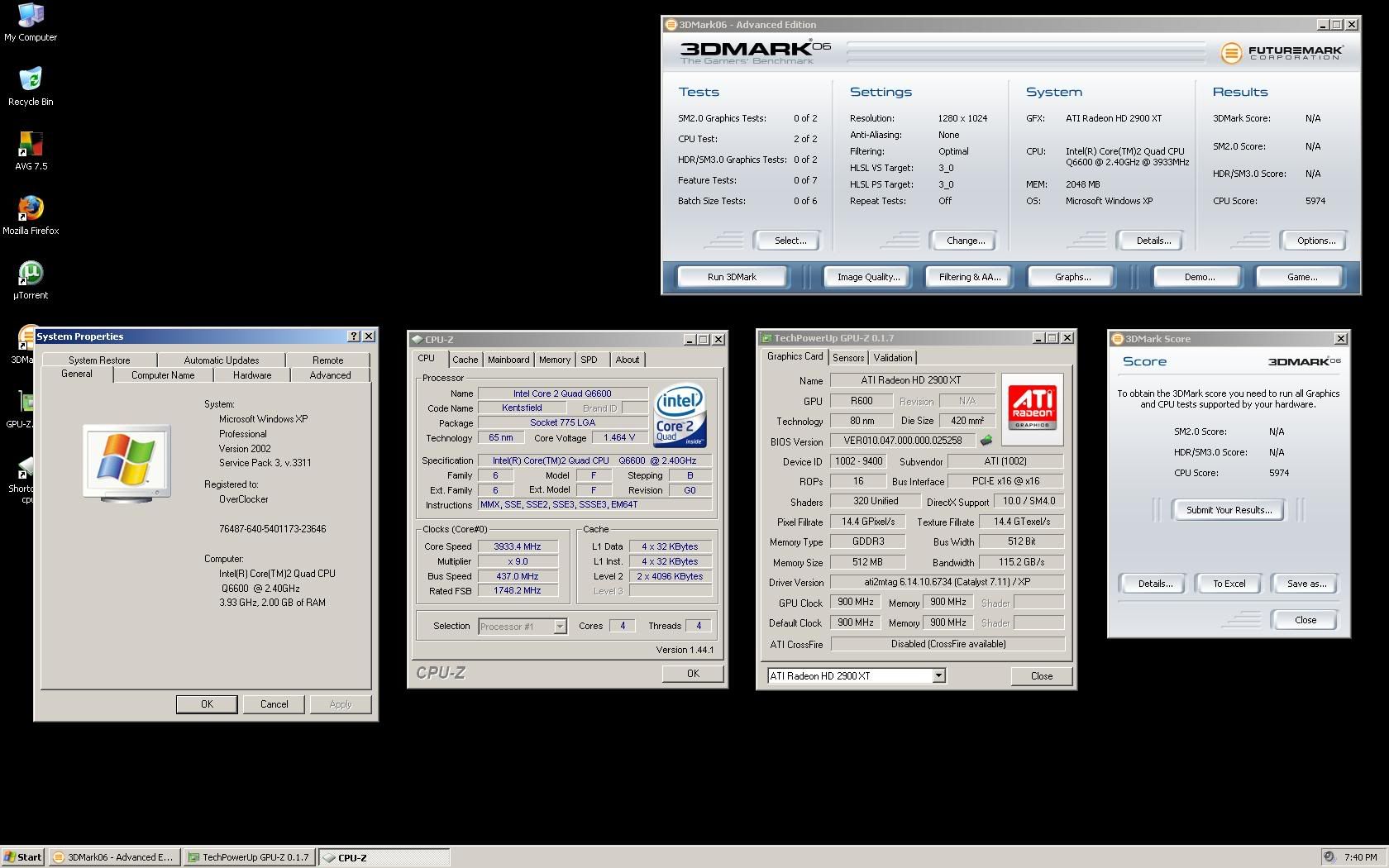This screenshot has width=1389, height=868.
Task: Open Game... in 3DMark06
Action: pos(1302,277)
